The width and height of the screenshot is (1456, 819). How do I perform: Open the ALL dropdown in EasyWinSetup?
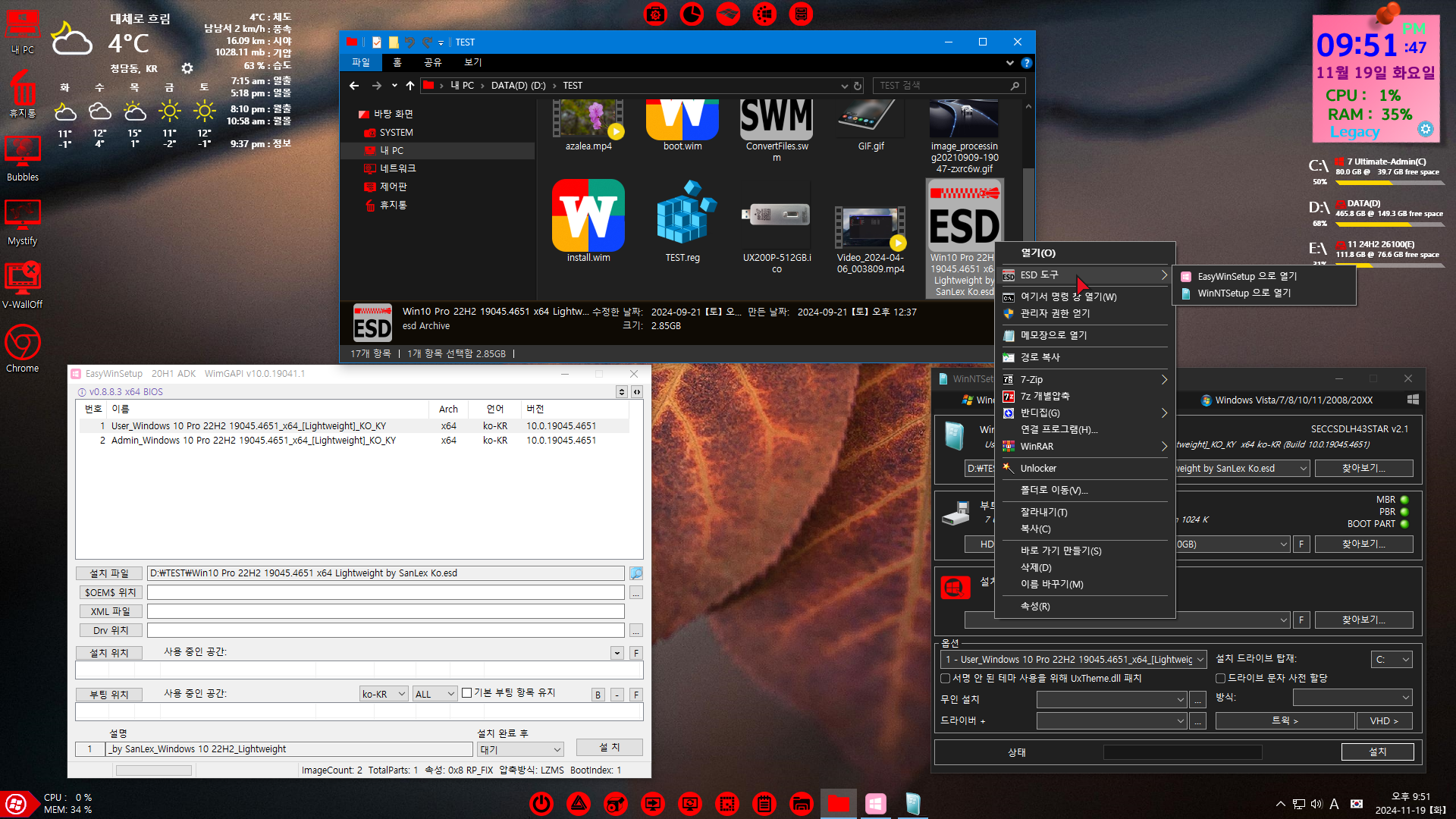coord(435,694)
